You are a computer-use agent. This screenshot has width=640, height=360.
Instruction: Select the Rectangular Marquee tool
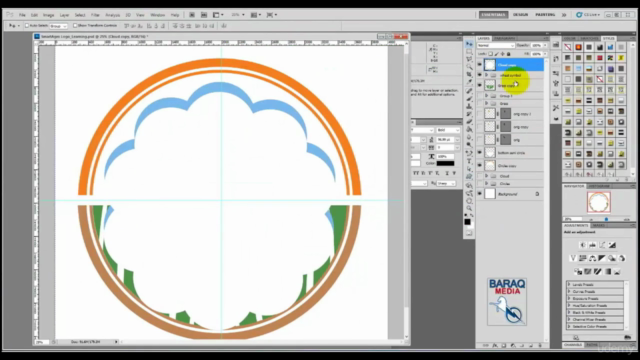[x=469, y=52]
